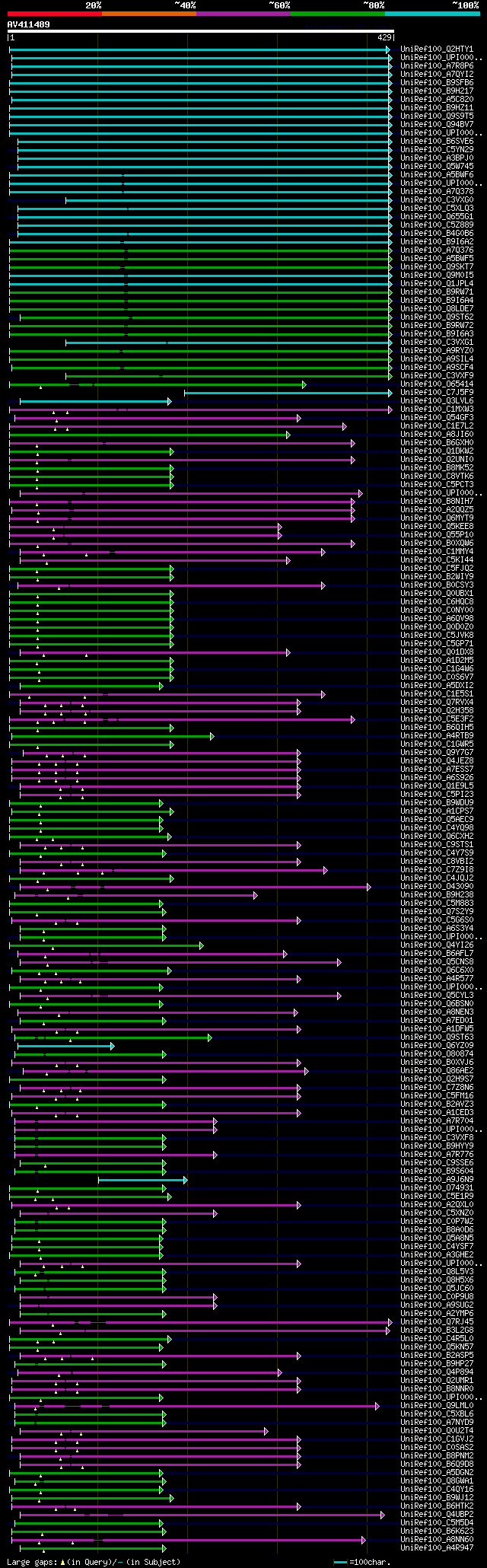Open hit UniRef100_Q8L5V3

click(x=437, y=1272)
